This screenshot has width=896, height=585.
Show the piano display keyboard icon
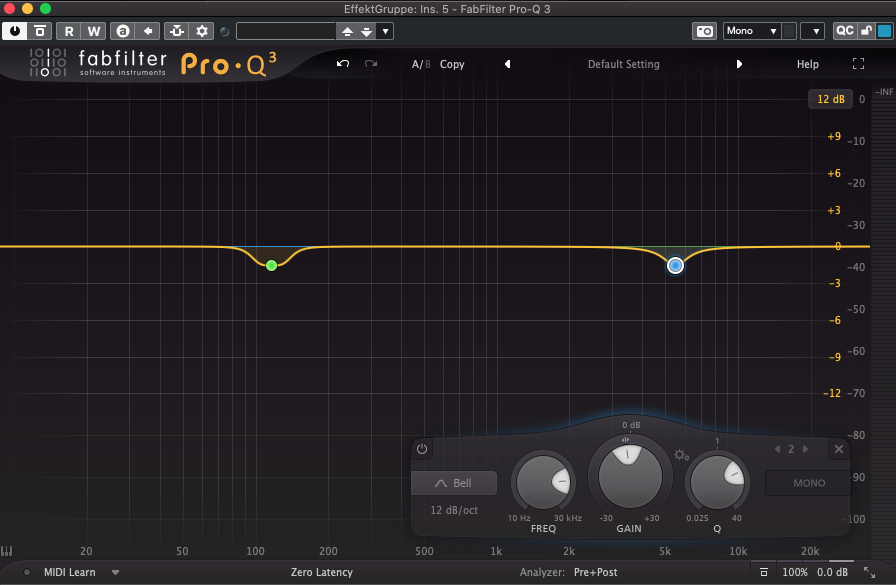pyautogui.click(x=7, y=551)
